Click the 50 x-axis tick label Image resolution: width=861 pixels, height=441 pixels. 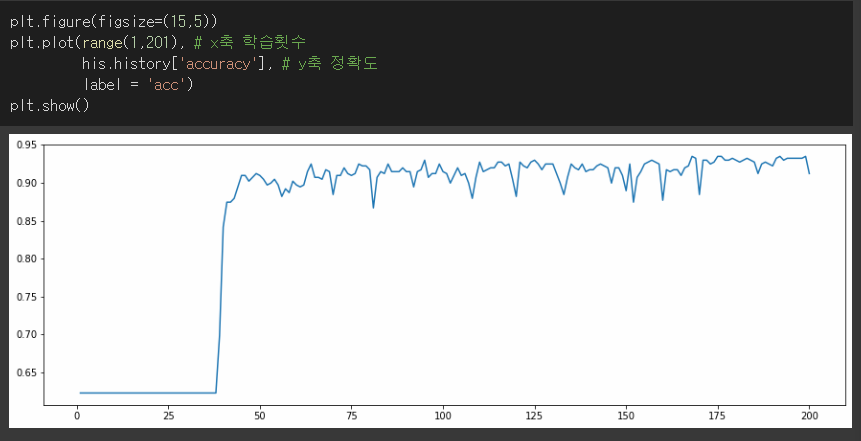(260, 416)
